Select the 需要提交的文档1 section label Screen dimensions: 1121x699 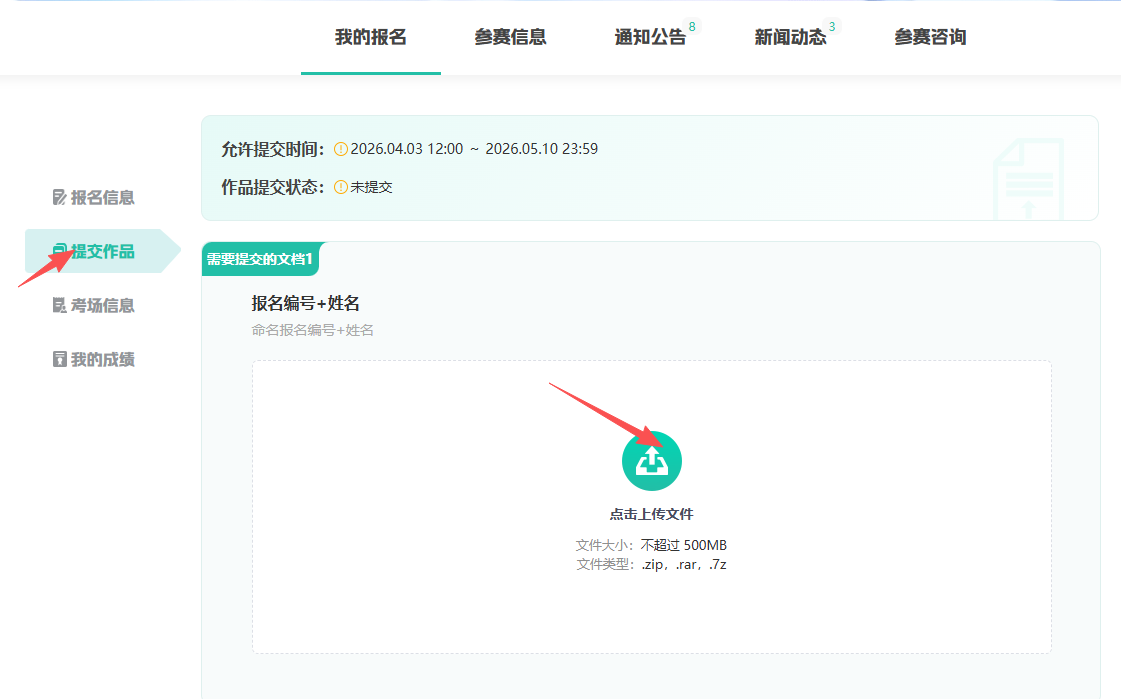(x=260, y=259)
